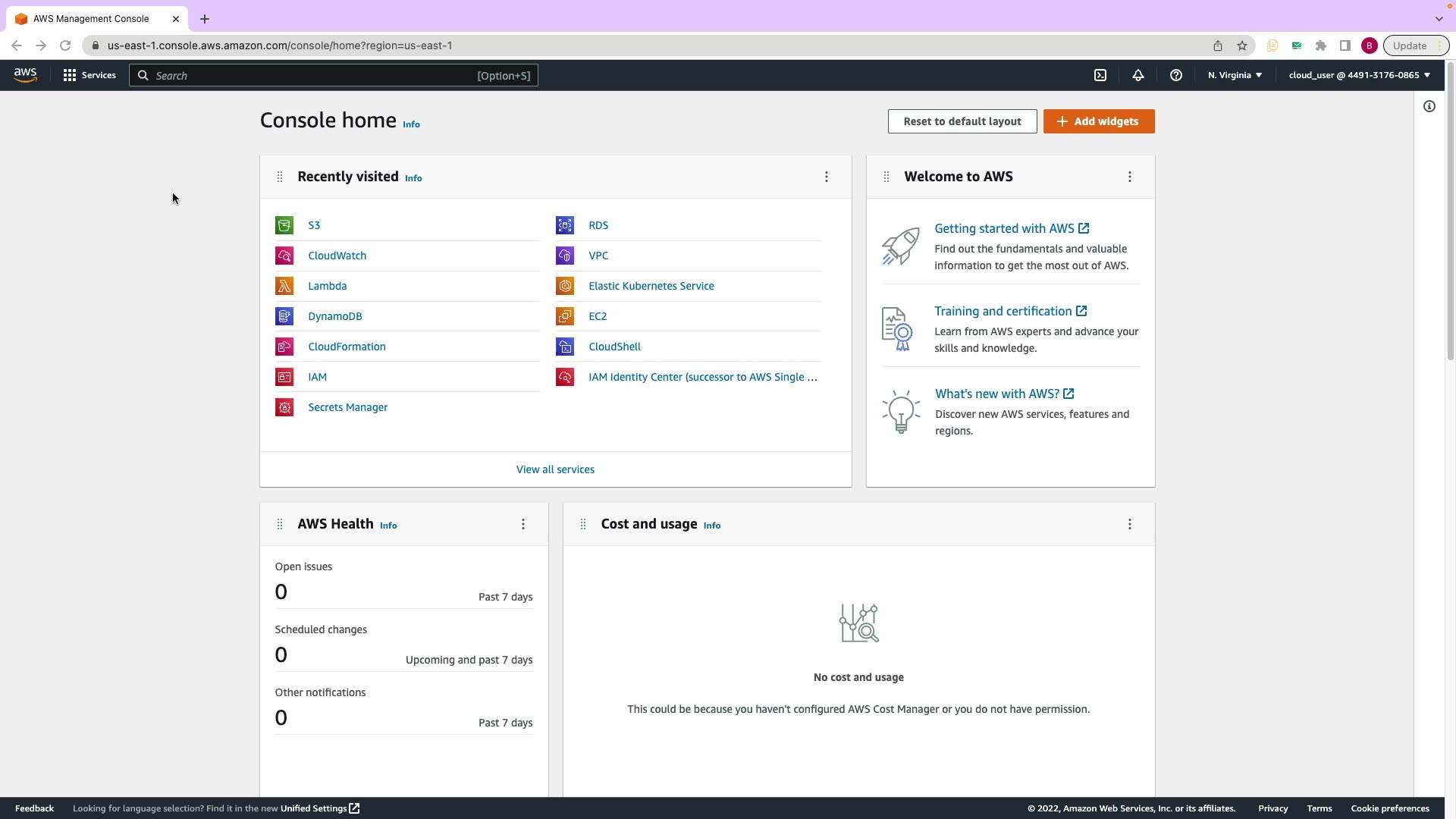
Task: Open Recently visited widget options menu
Action: (x=827, y=177)
